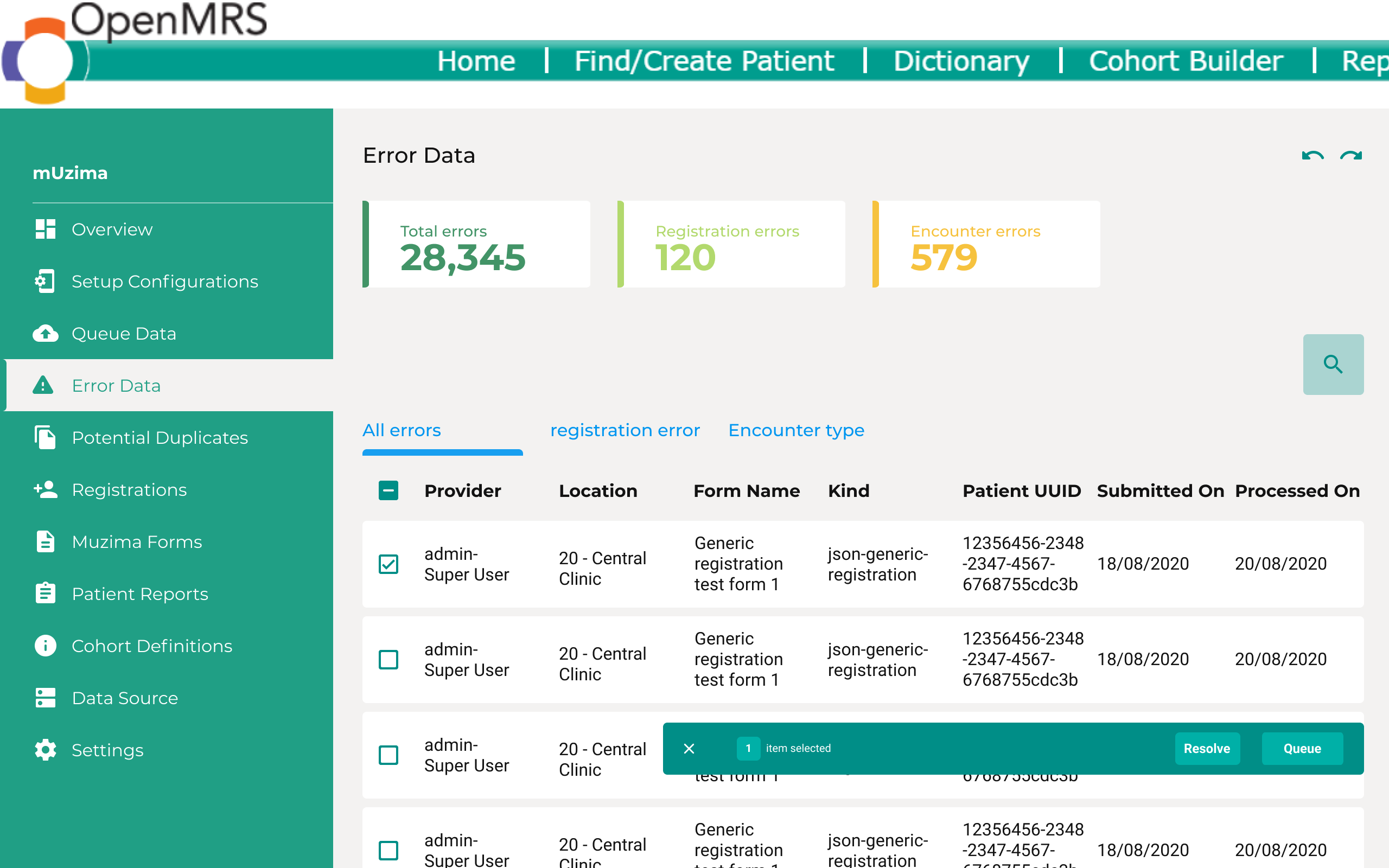The width and height of the screenshot is (1389, 868).
Task: Check the second error row checkbox
Action: point(388,660)
